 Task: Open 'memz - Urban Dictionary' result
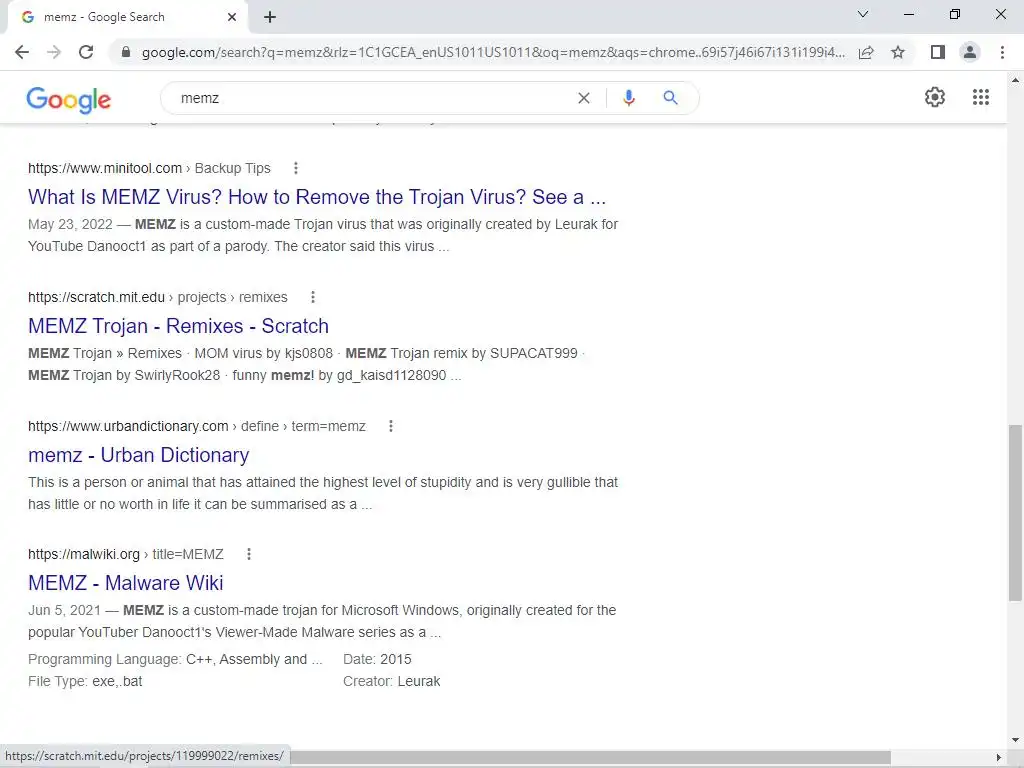pos(138,455)
